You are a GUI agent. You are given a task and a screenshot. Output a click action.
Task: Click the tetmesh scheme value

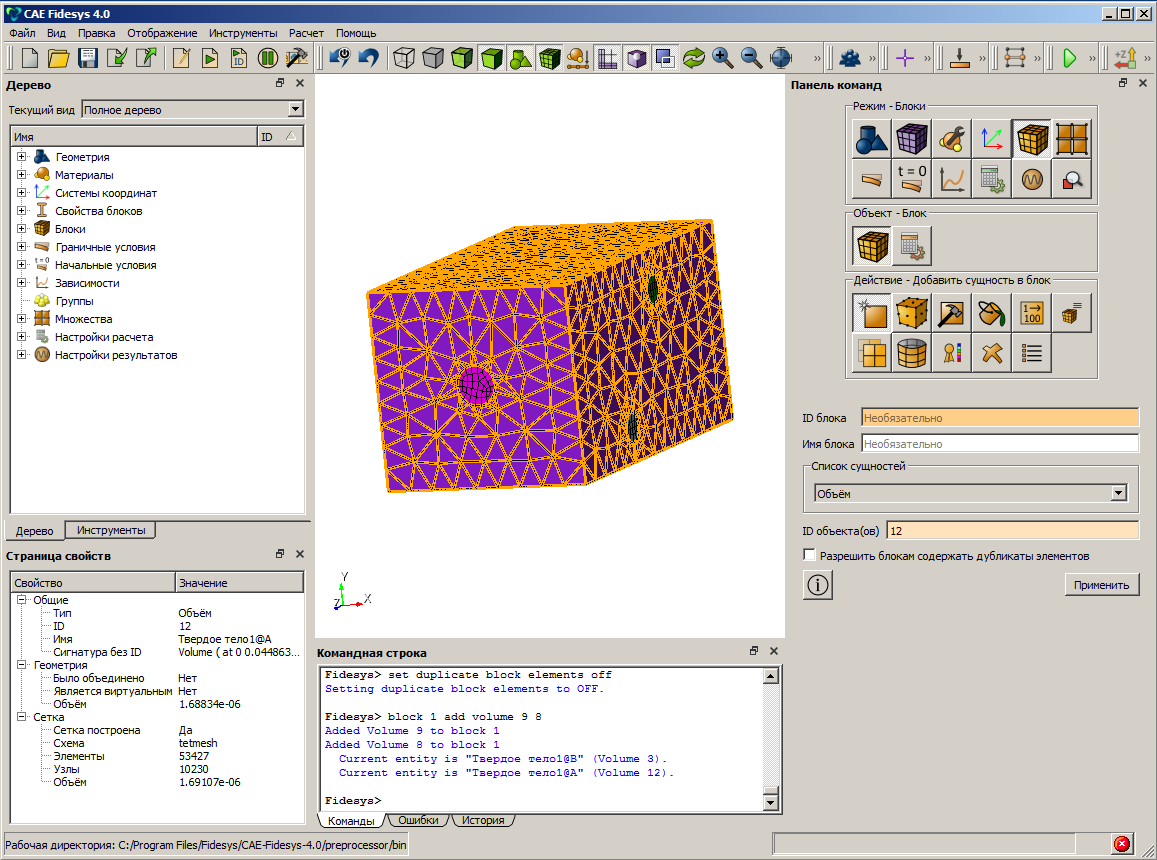(198, 743)
